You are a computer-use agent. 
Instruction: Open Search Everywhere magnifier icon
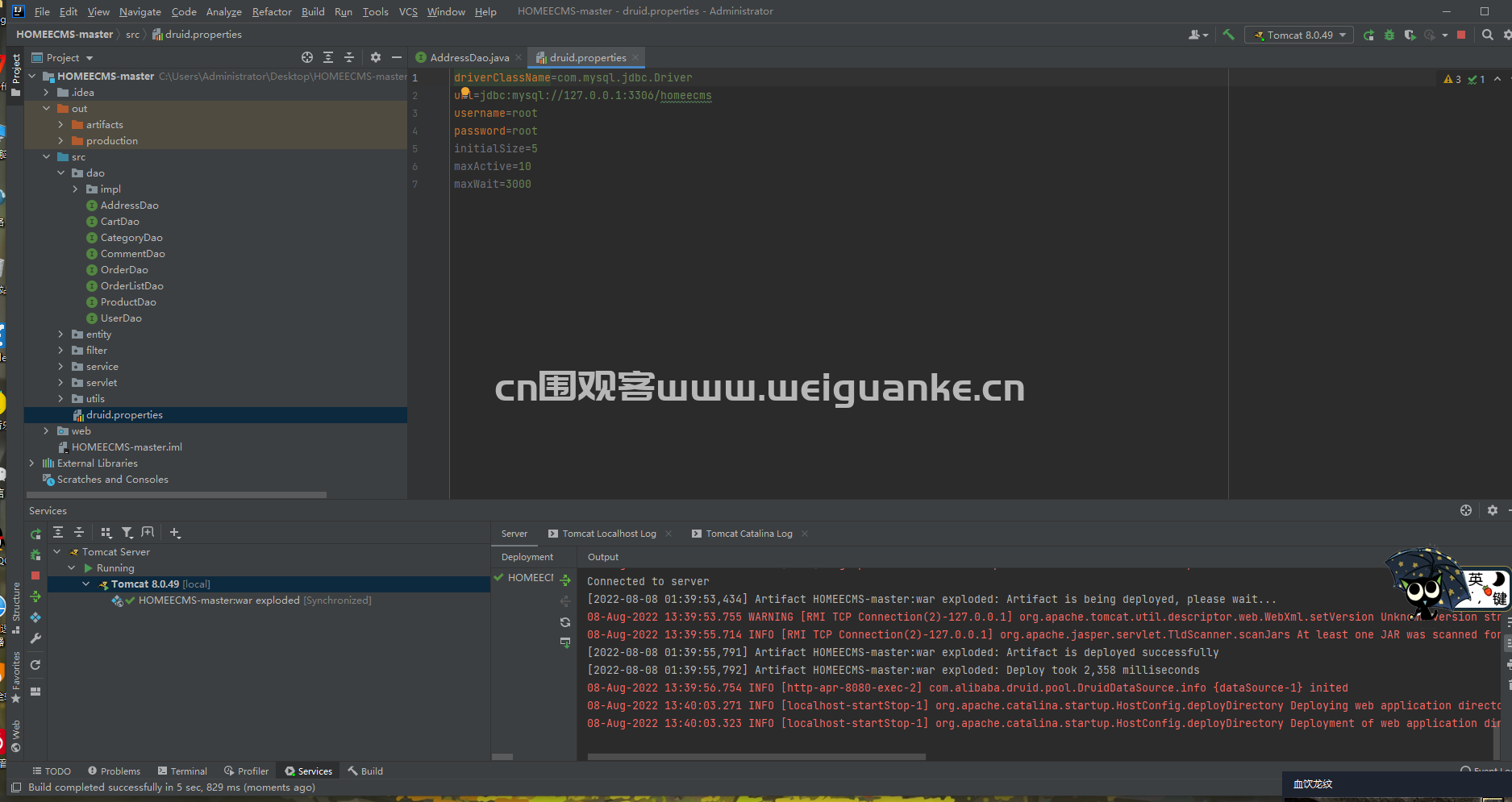click(x=1487, y=35)
